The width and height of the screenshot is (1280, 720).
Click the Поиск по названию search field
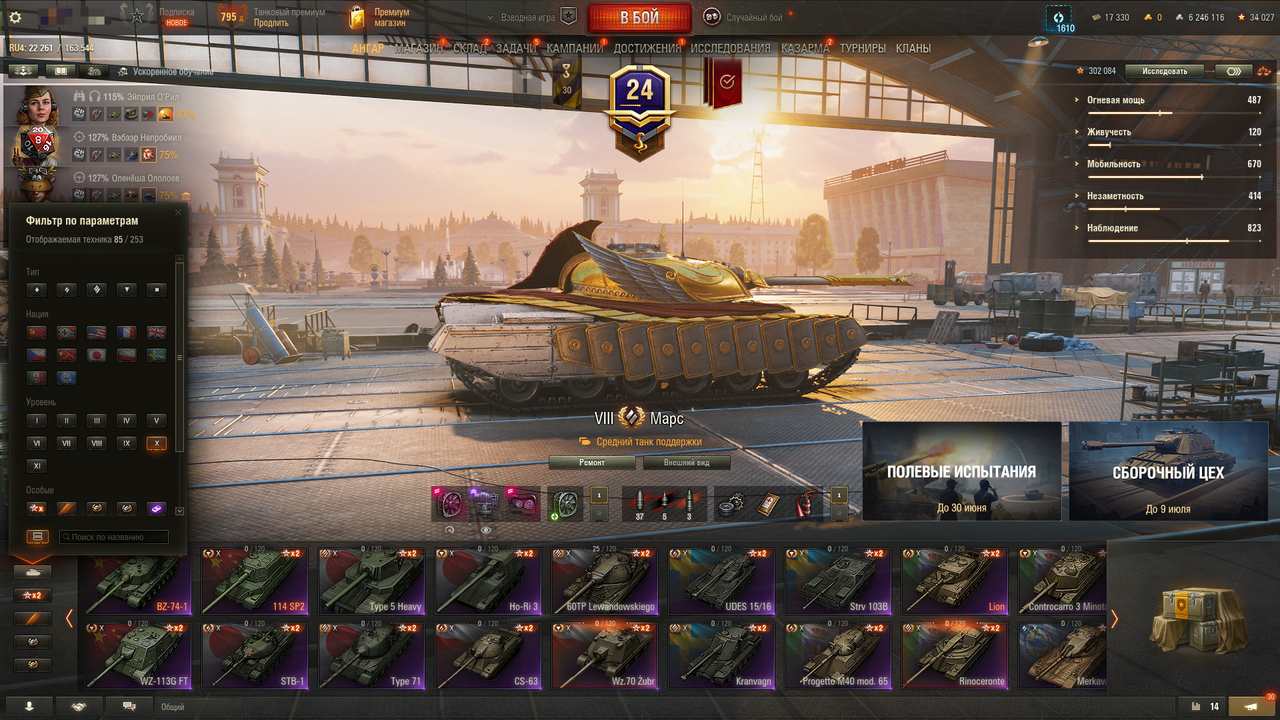[113, 537]
